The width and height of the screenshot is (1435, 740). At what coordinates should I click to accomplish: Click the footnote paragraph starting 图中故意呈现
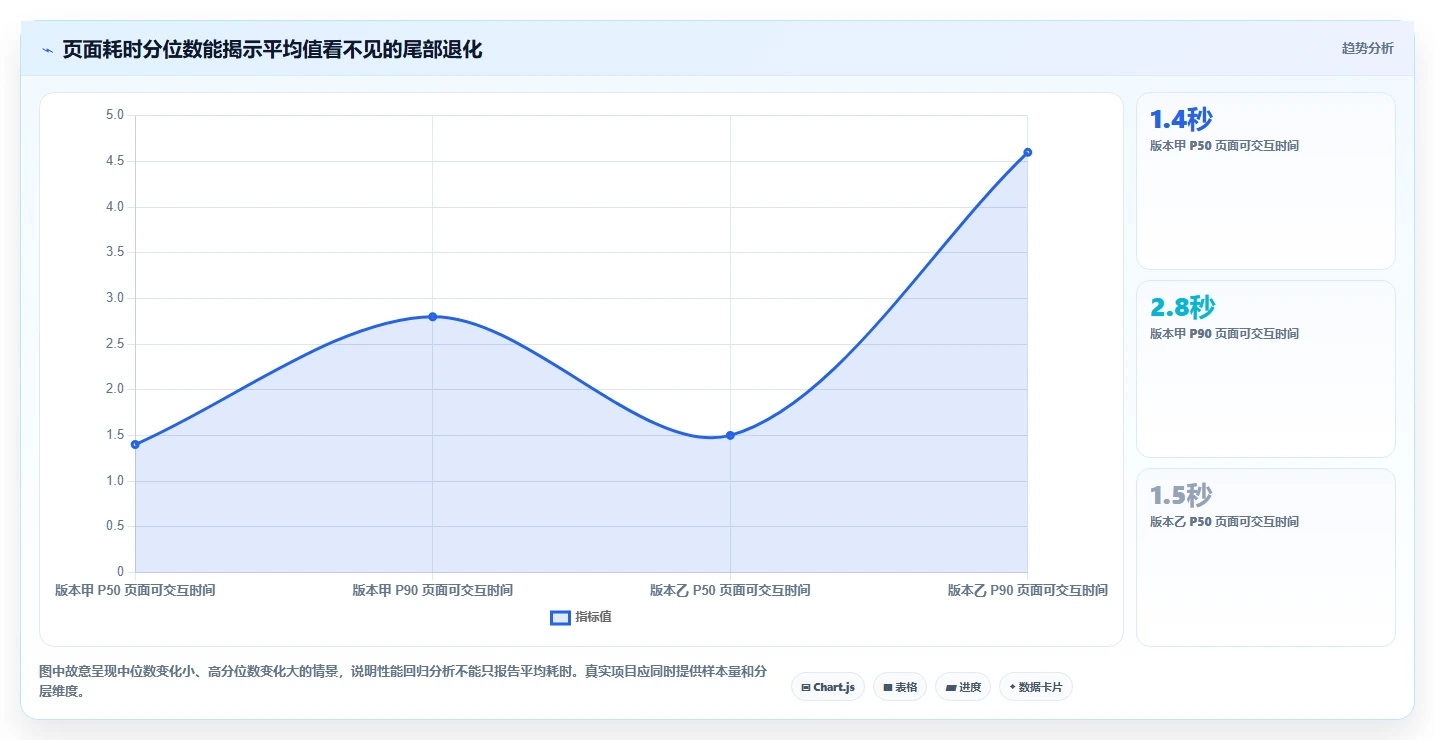(403, 681)
